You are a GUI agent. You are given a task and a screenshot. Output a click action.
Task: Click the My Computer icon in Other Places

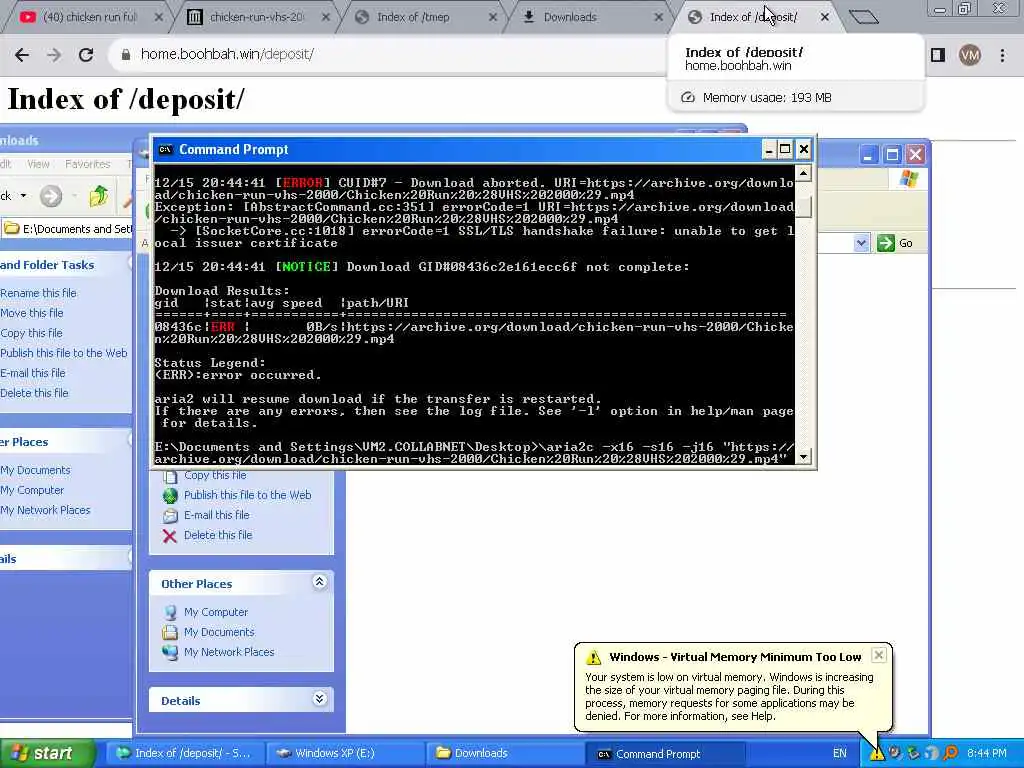[x=170, y=612]
